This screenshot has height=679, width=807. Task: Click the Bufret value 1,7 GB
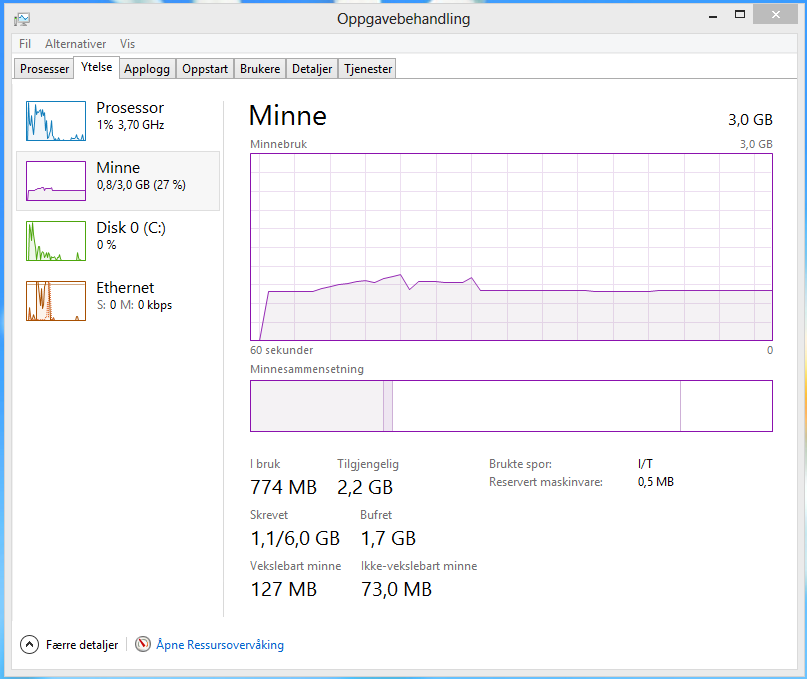click(x=388, y=538)
